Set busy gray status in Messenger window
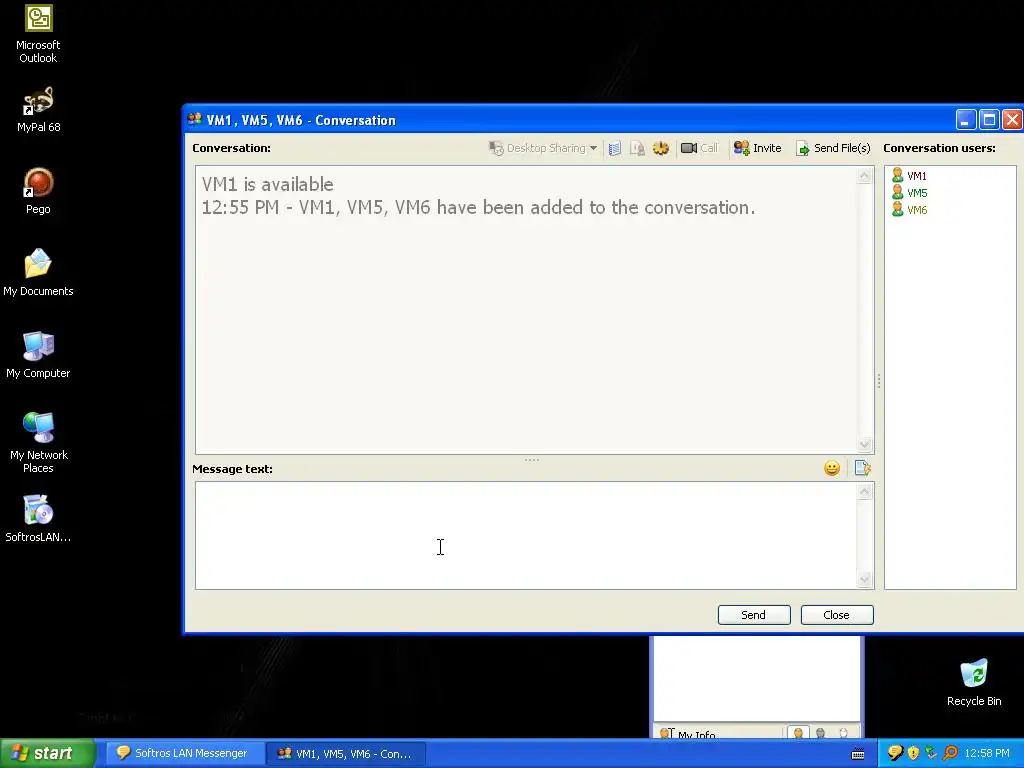 (x=820, y=733)
